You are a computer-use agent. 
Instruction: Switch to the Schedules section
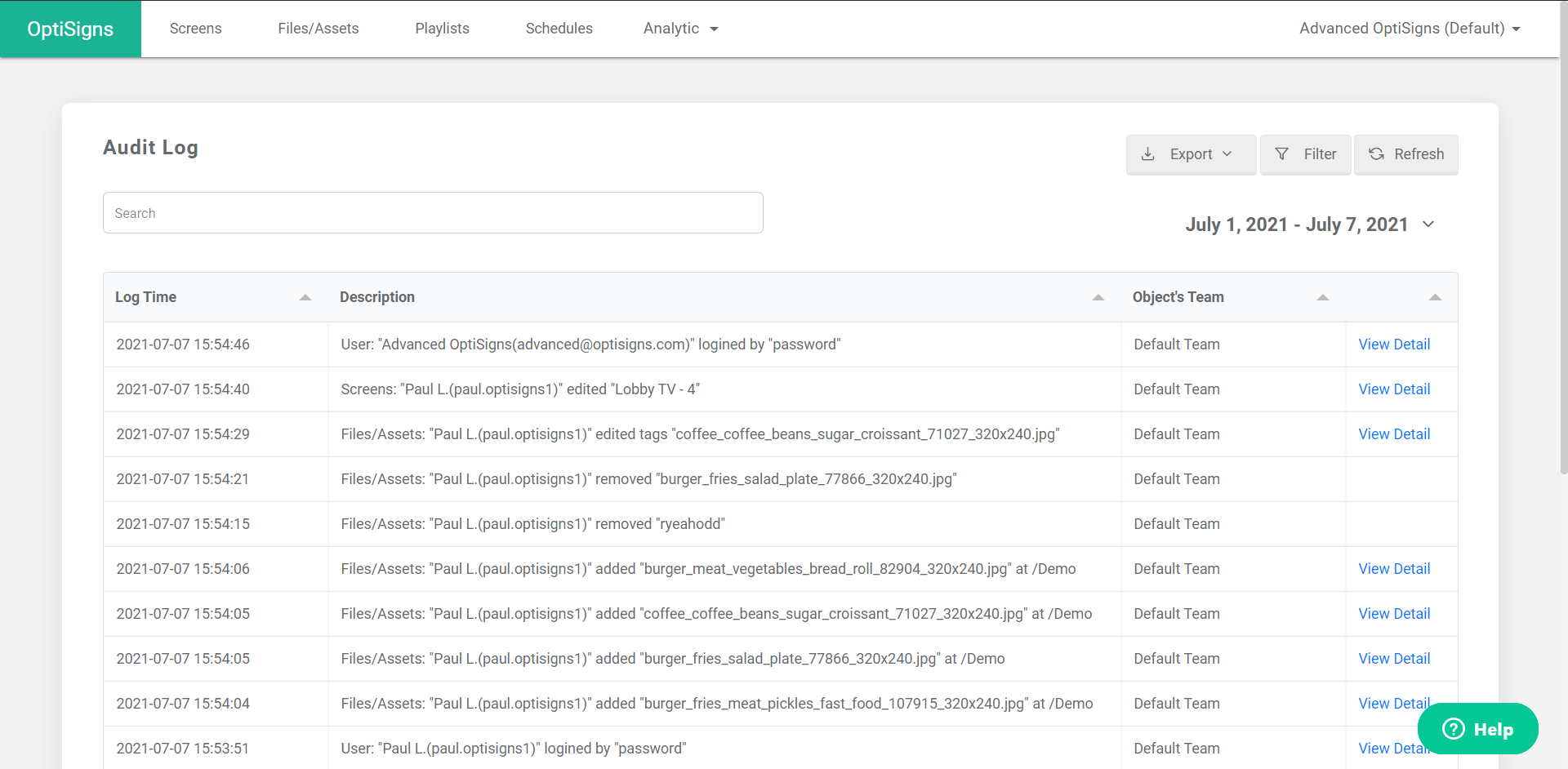pyautogui.click(x=559, y=29)
